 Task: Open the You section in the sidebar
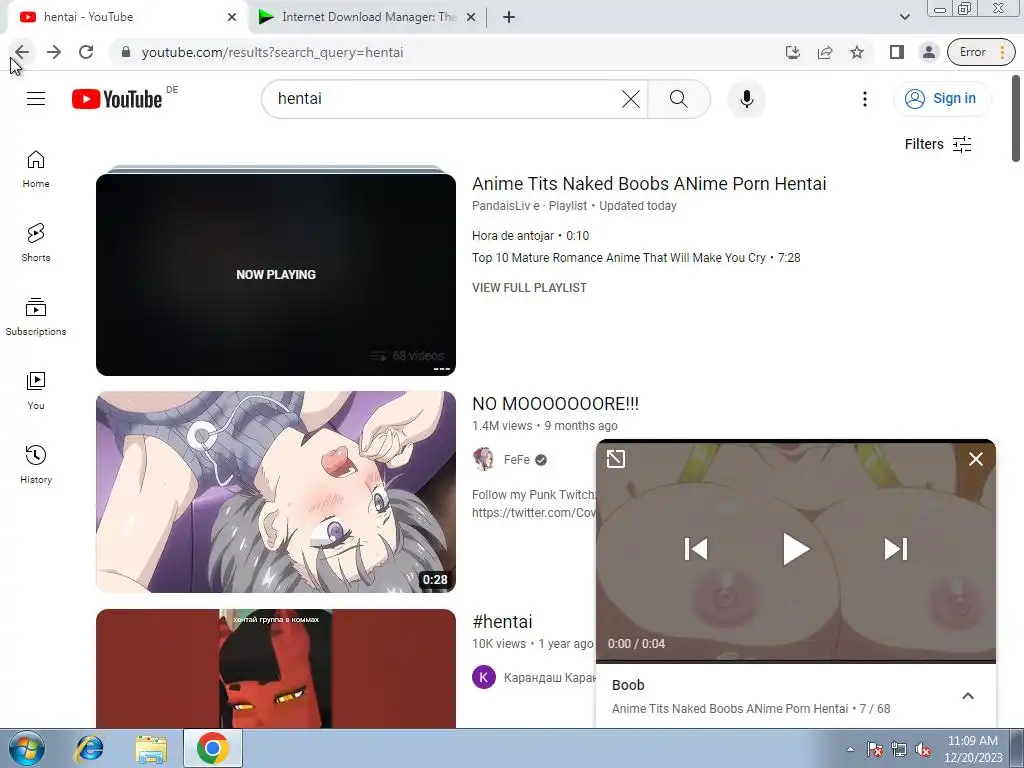pos(36,391)
